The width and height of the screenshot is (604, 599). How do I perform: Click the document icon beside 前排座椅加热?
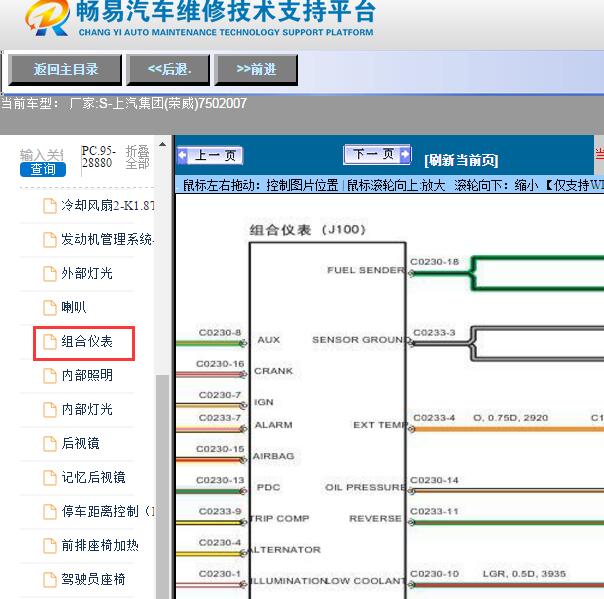point(50,545)
